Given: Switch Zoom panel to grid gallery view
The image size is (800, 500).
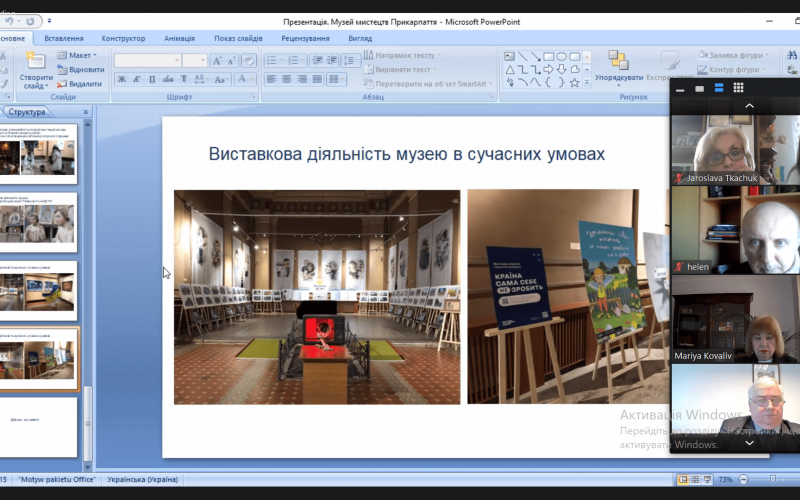Looking at the screenshot, I should tap(738, 88).
